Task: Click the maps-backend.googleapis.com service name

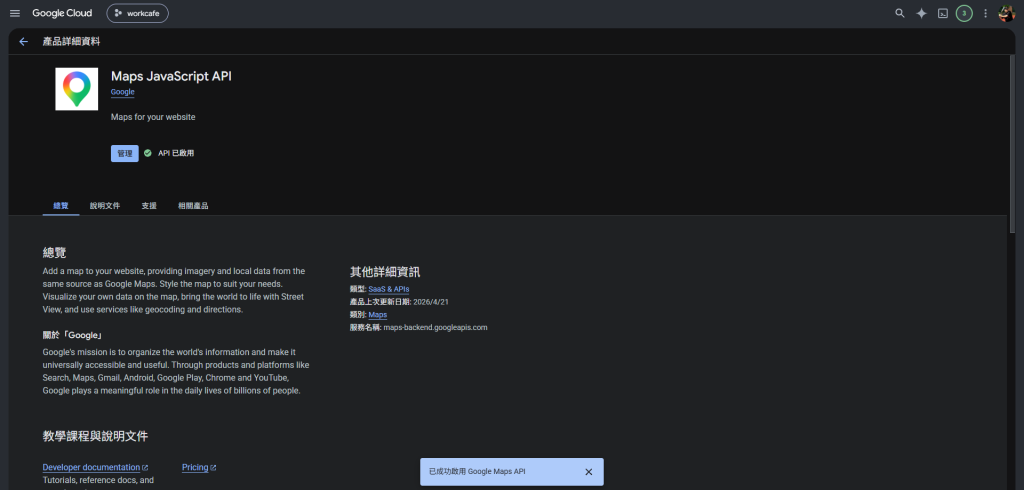Action: click(x=436, y=327)
